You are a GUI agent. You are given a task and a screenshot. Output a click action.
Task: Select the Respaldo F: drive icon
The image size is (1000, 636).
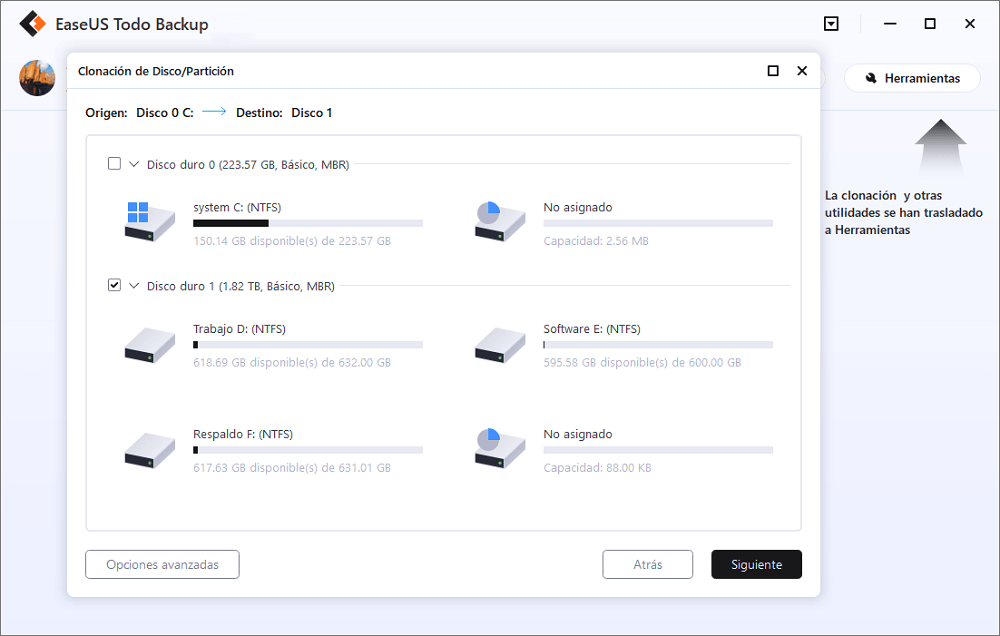(149, 448)
